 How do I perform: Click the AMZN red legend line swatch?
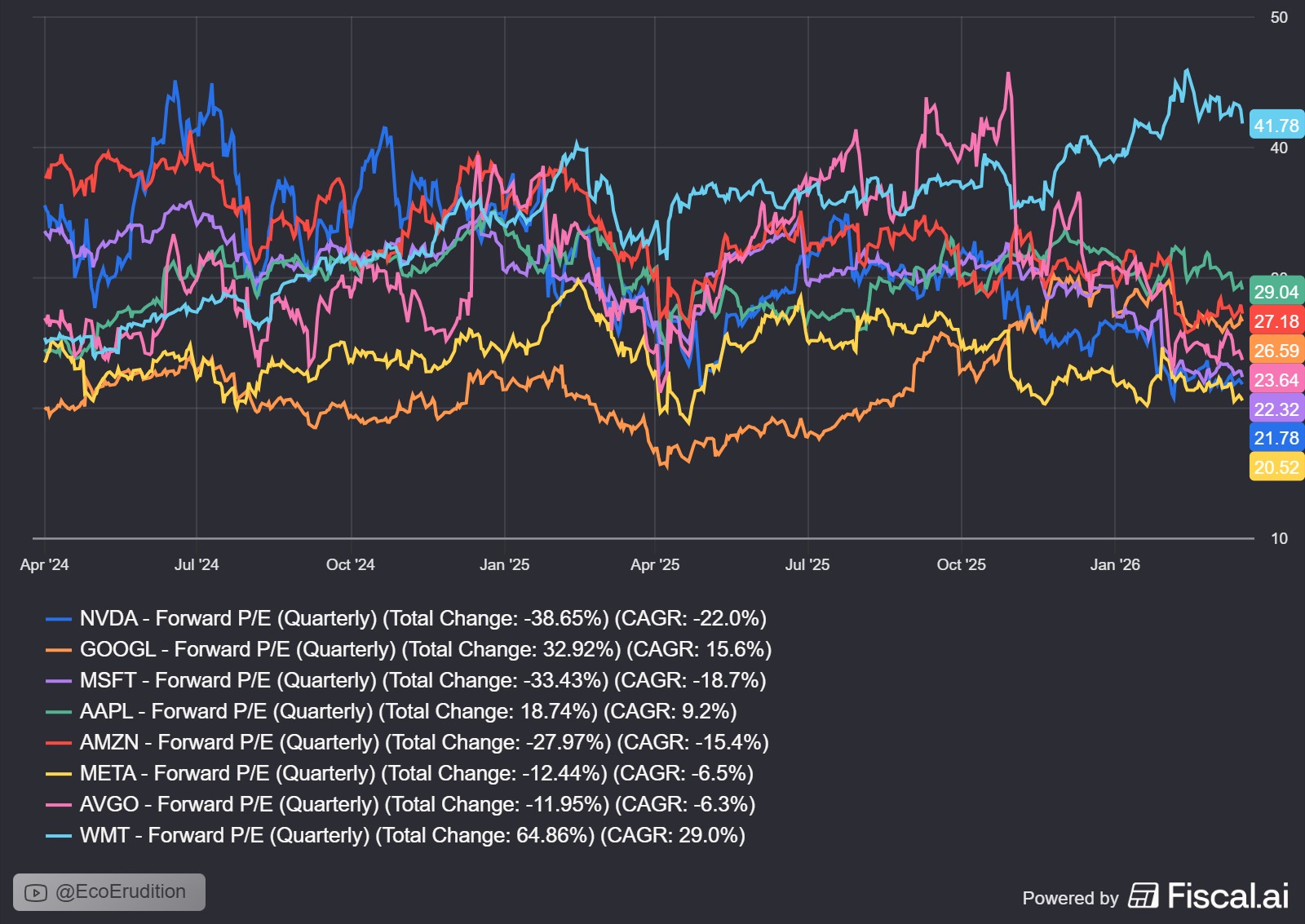coord(59,743)
